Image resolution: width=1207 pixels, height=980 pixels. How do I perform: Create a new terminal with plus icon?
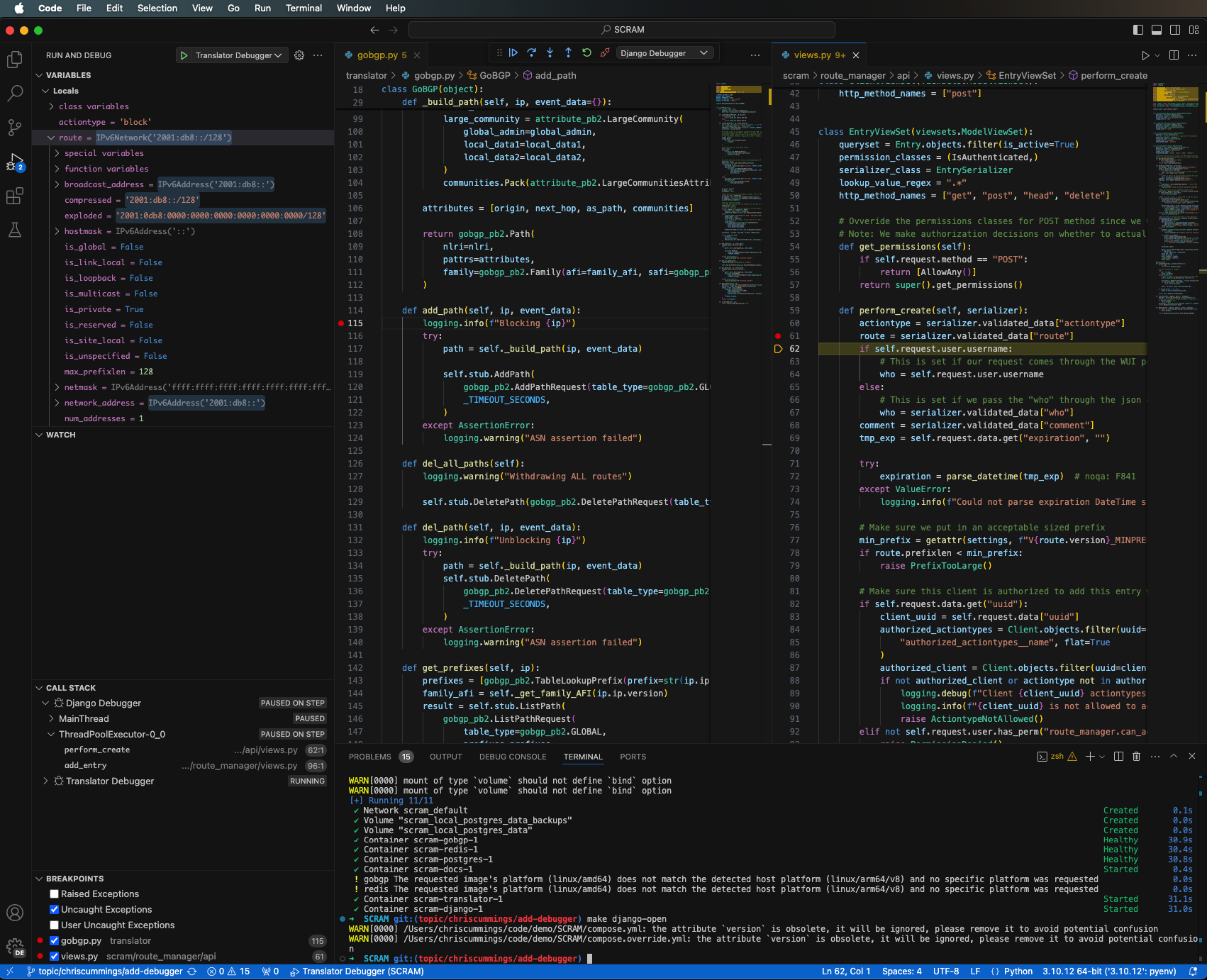[1090, 757]
